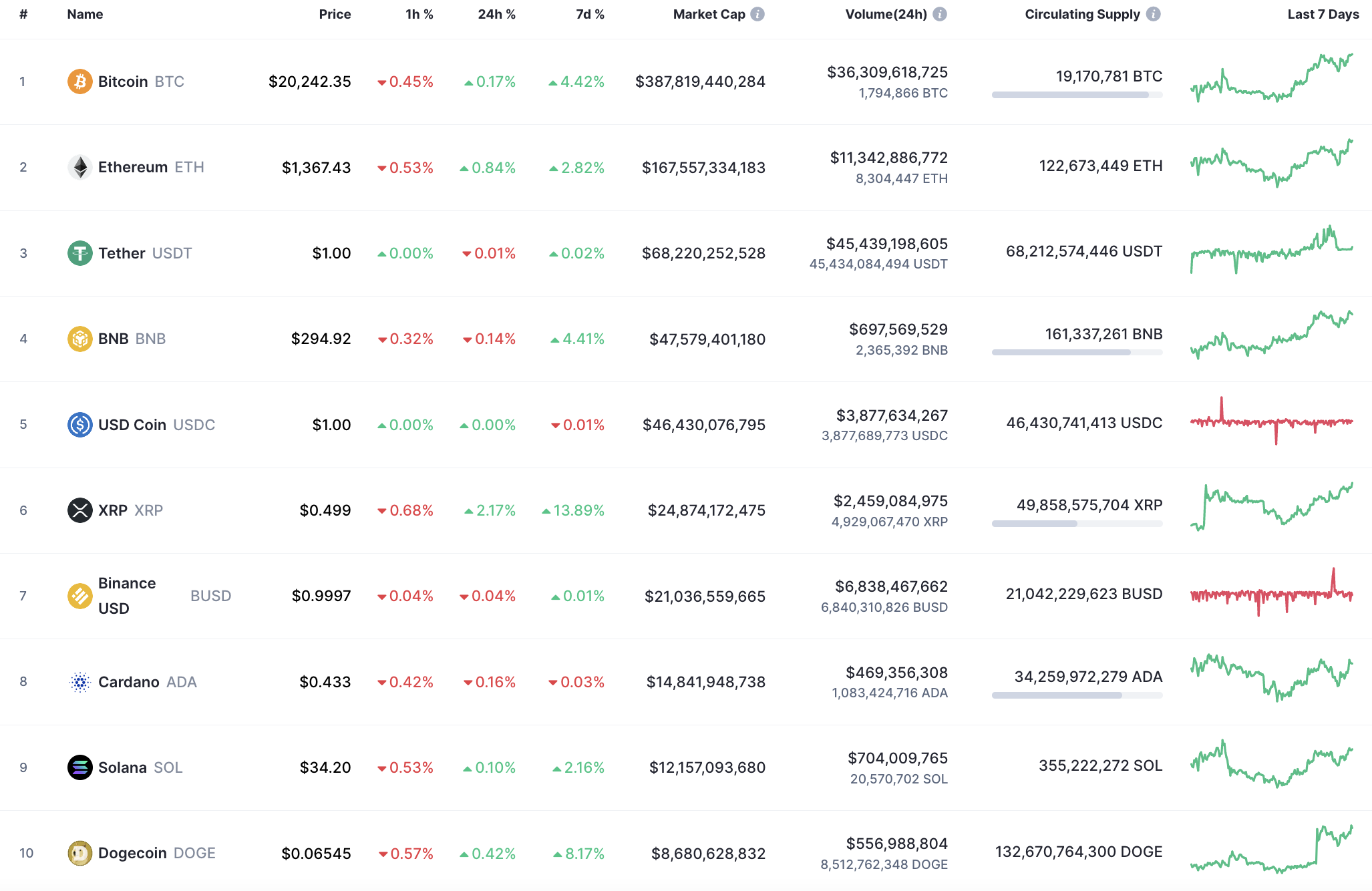Sort the table by Price column
Viewport: 1372px width, 891px height.
[335, 13]
